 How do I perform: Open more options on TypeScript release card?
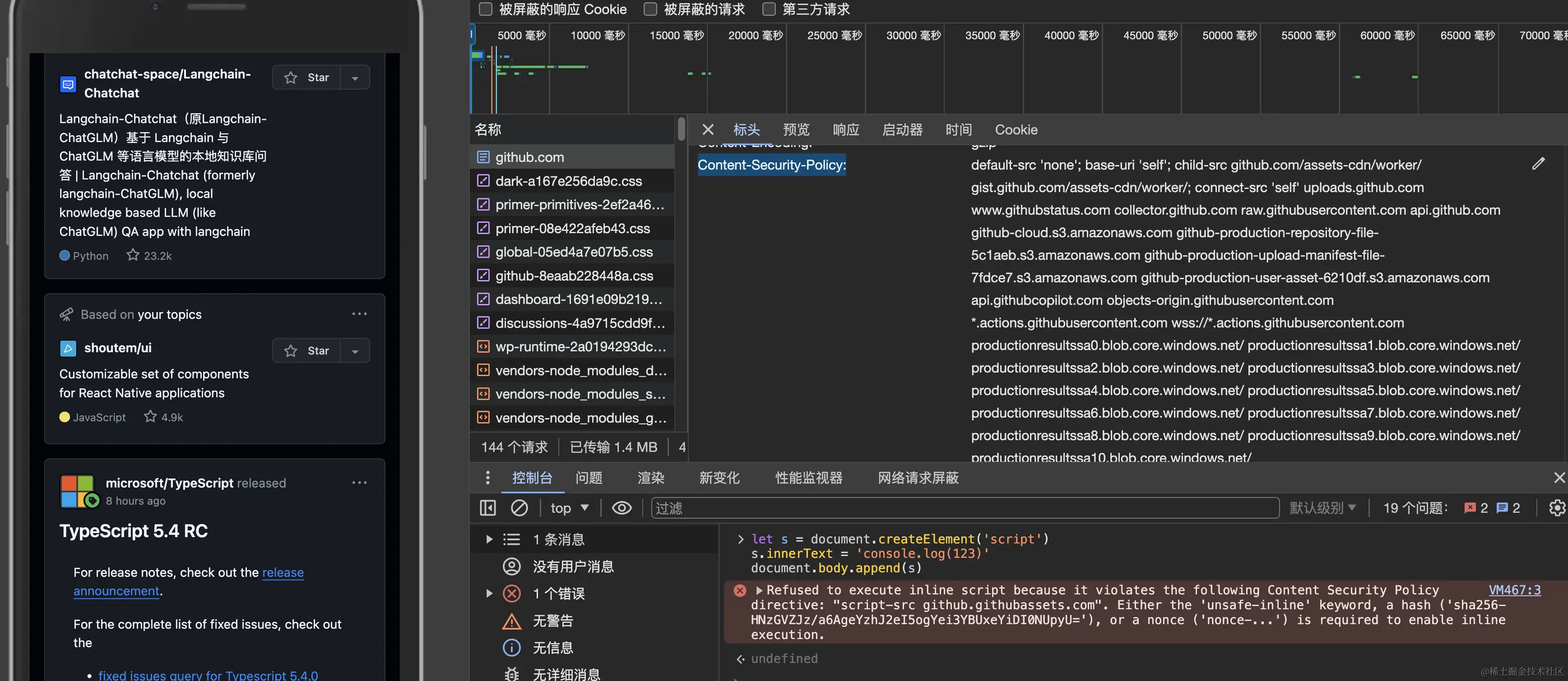click(359, 483)
